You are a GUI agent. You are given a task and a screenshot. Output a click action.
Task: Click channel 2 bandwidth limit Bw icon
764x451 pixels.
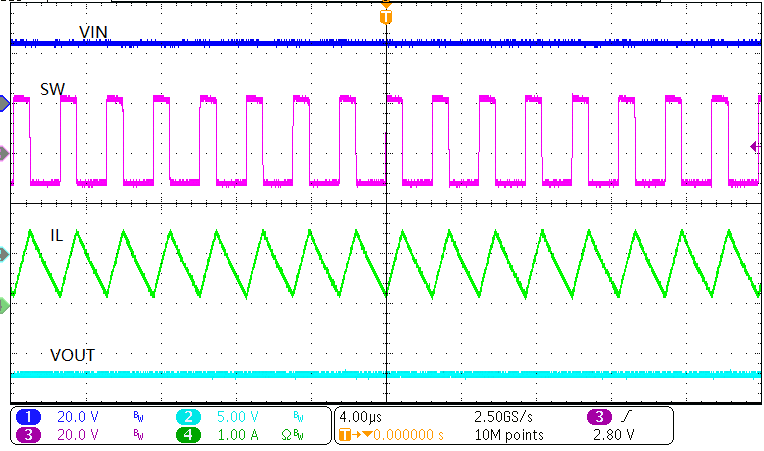pos(298,417)
